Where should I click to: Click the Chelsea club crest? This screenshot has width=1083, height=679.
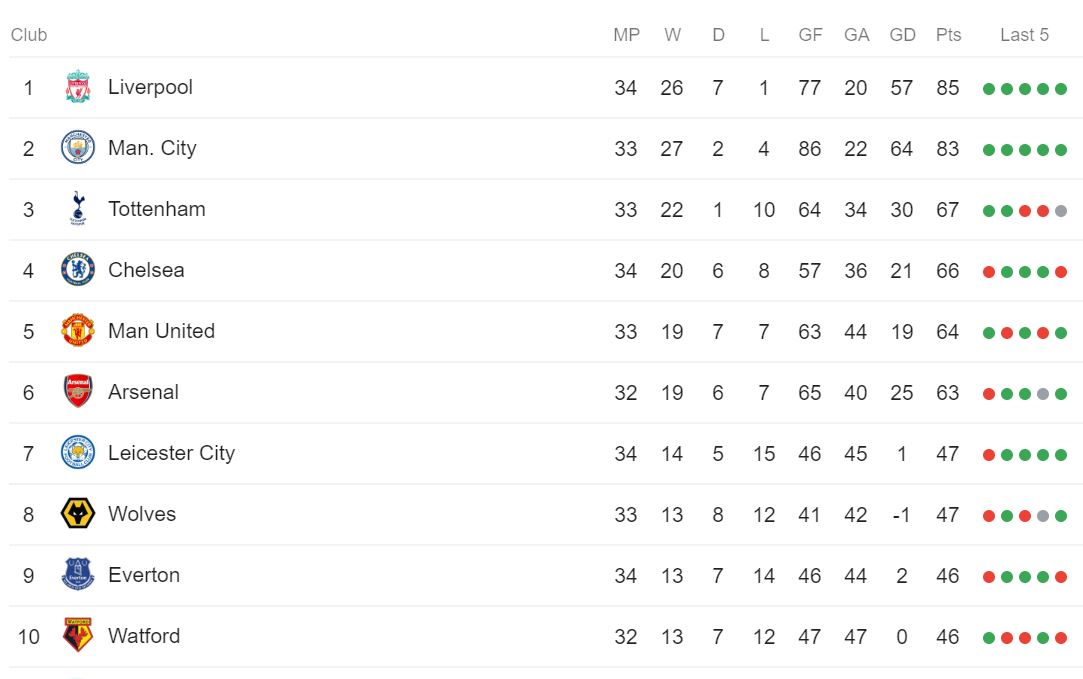pos(78,269)
